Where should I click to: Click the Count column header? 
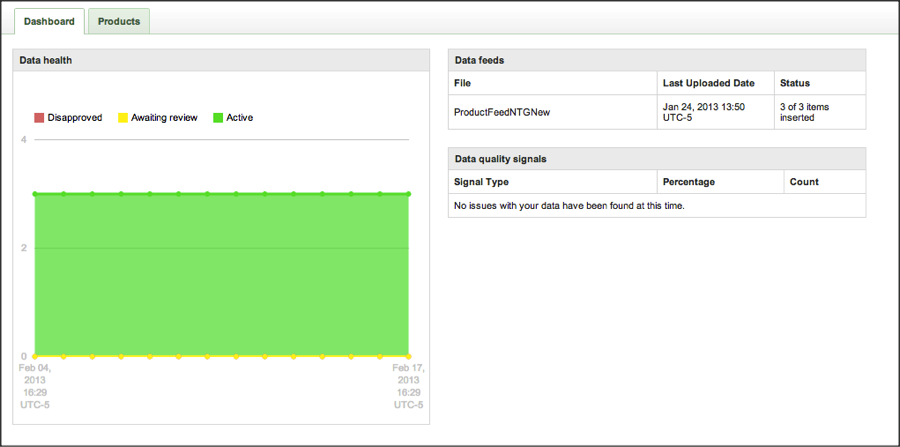(x=804, y=182)
